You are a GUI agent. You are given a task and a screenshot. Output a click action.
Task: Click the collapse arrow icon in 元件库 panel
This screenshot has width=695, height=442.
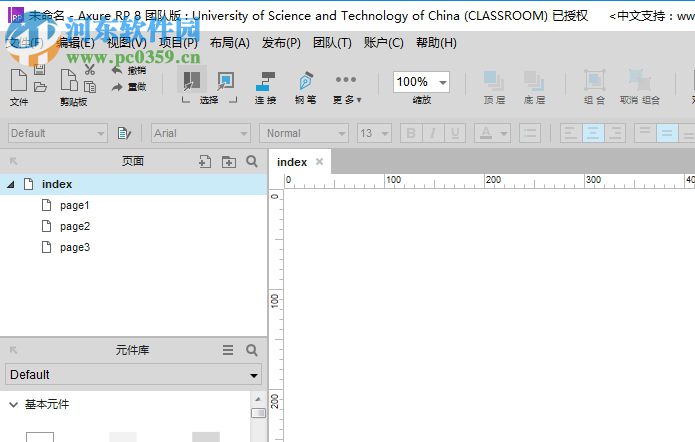(x=13, y=350)
